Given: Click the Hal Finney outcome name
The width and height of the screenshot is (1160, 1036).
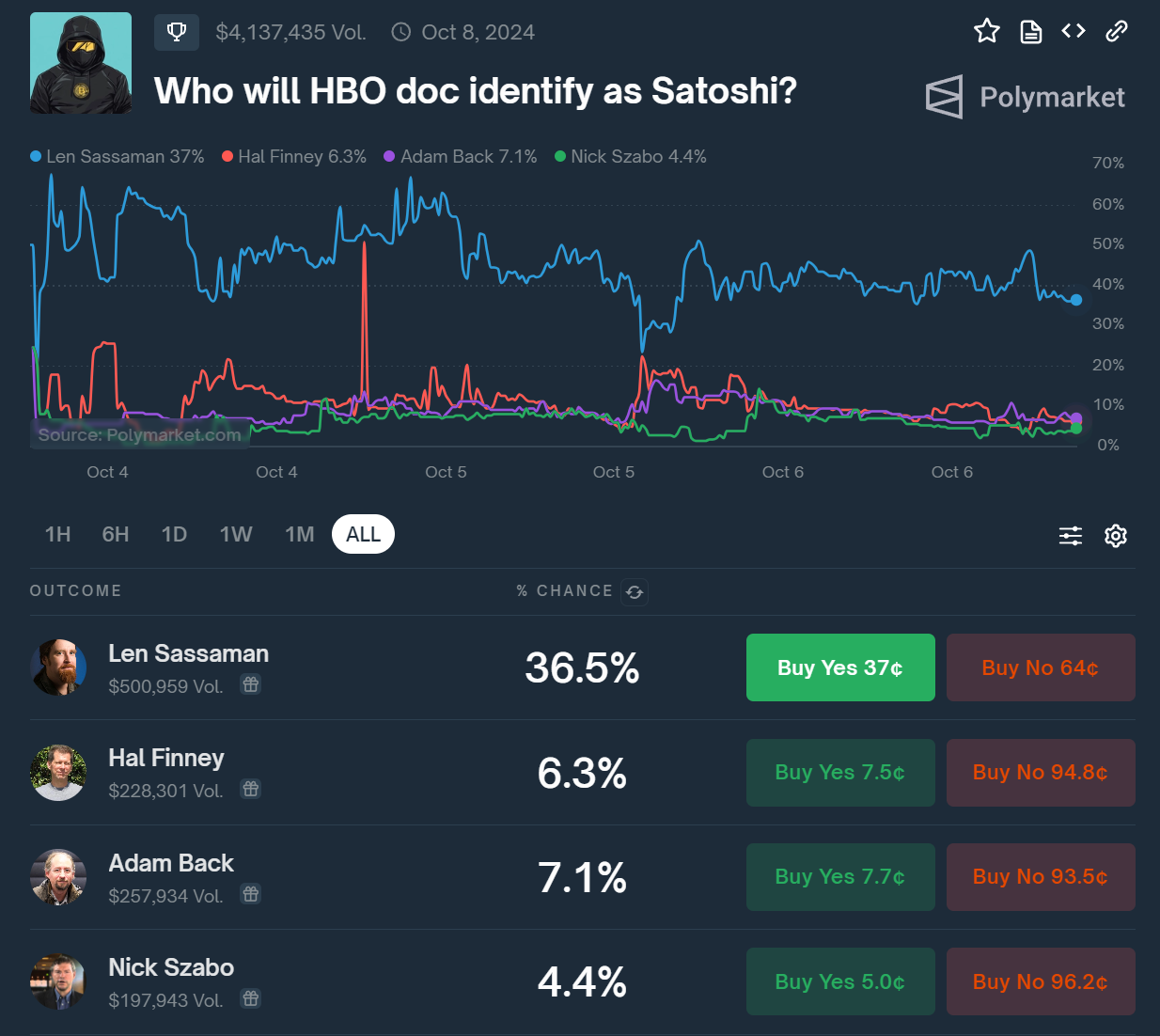Looking at the screenshot, I should [166, 758].
